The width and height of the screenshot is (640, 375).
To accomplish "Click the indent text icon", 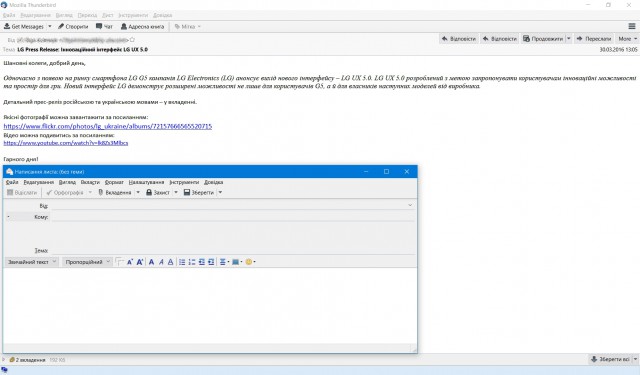I will click(x=211, y=262).
